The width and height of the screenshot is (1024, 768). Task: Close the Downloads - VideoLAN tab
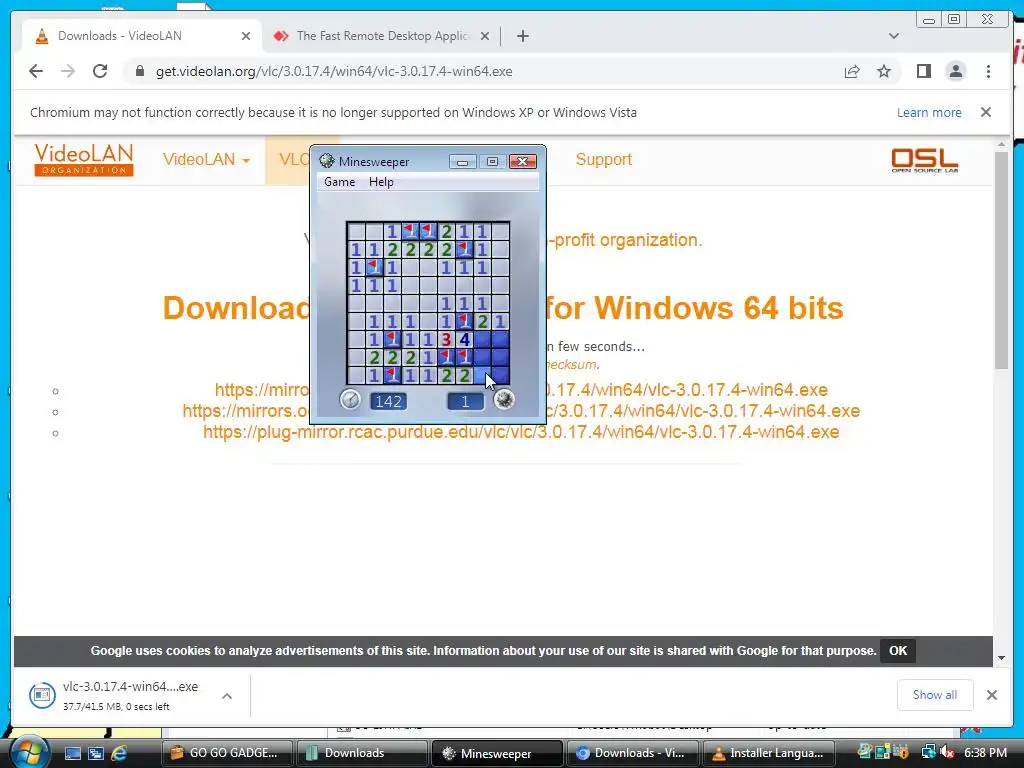pyautogui.click(x=246, y=36)
